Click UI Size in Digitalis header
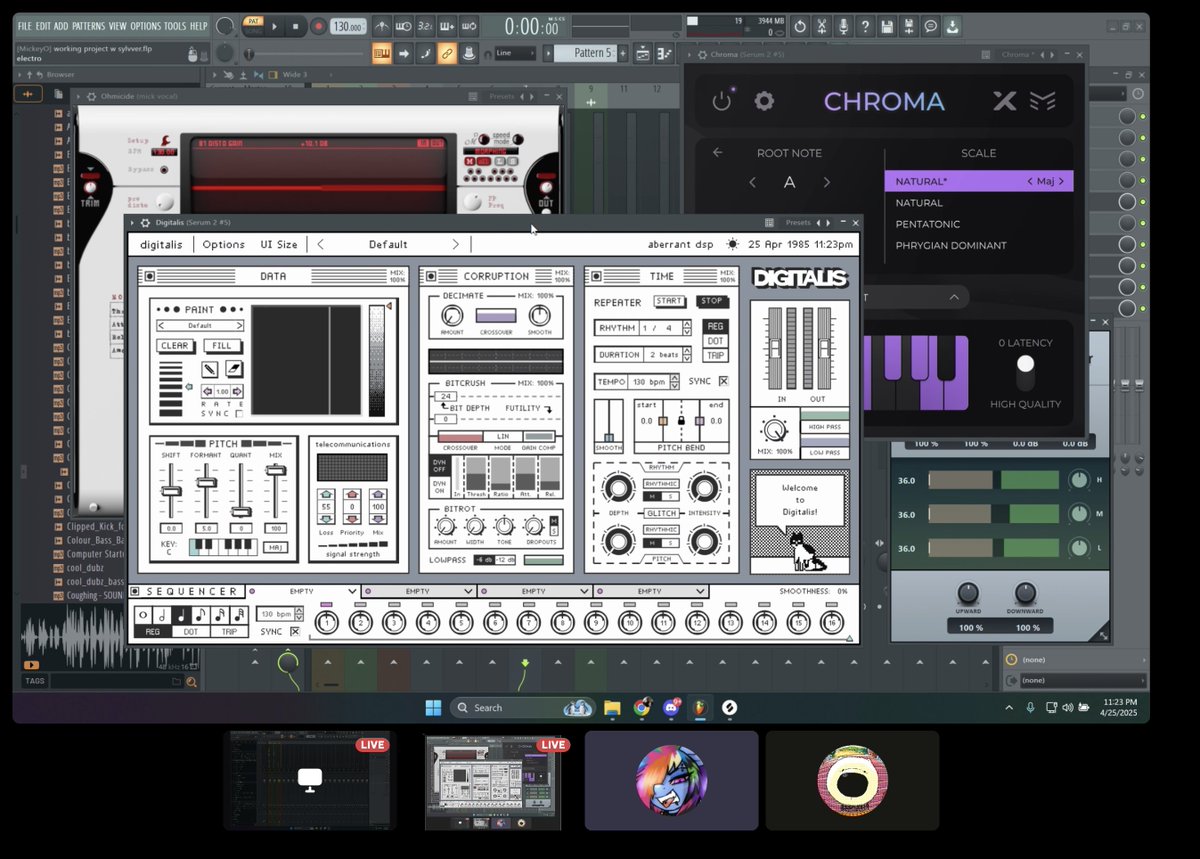 click(x=279, y=244)
